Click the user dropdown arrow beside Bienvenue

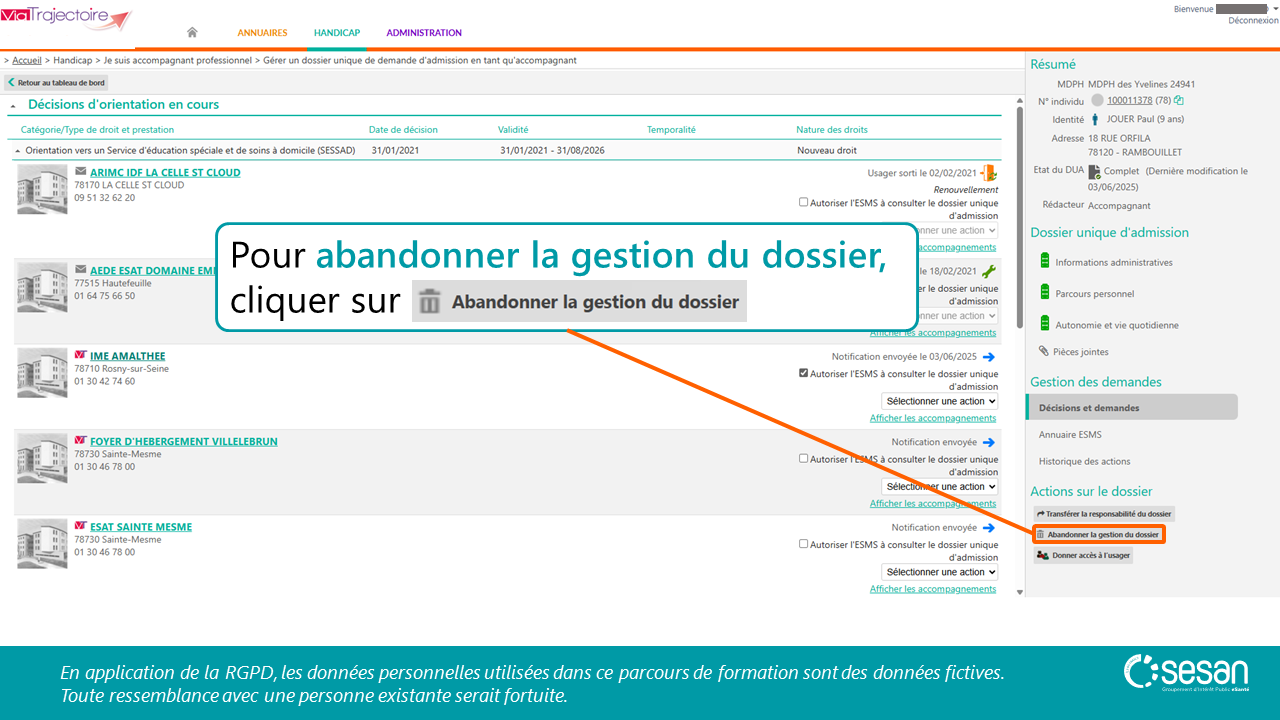click(1276, 8)
